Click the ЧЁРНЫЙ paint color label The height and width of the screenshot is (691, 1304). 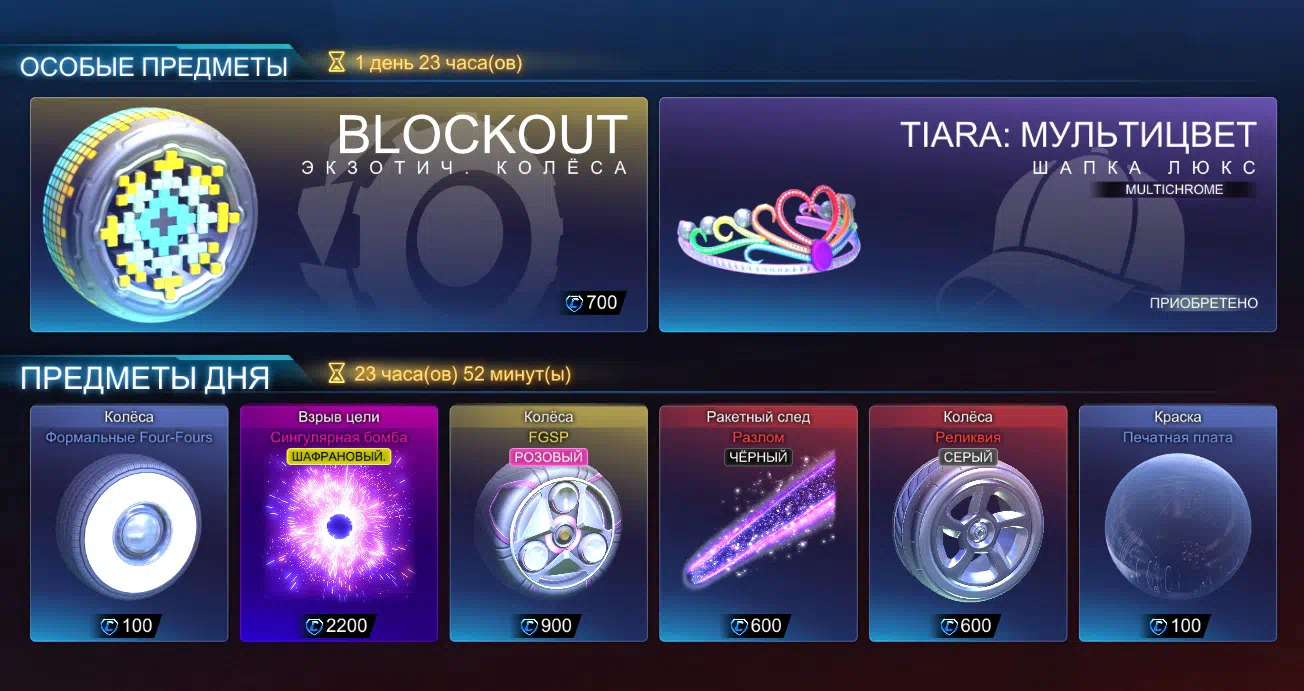[x=758, y=457]
